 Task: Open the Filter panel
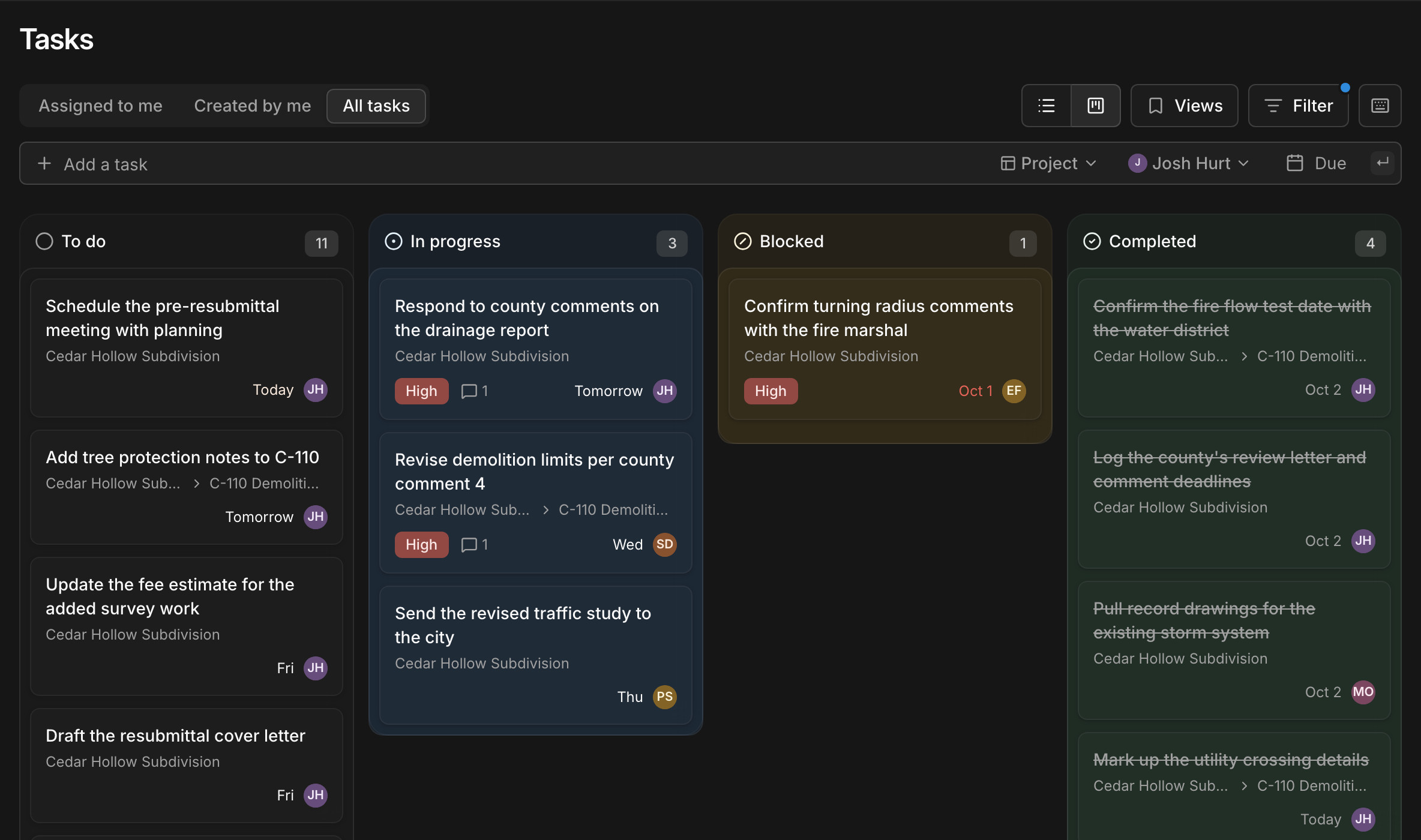click(x=1299, y=106)
